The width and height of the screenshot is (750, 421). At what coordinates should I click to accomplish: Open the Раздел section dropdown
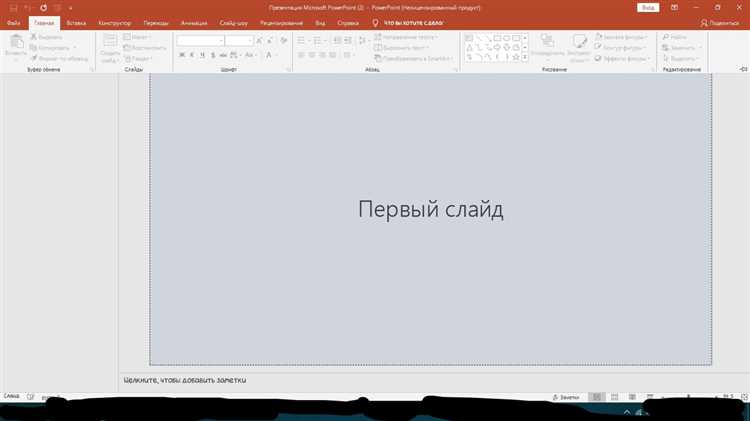[138, 58]
